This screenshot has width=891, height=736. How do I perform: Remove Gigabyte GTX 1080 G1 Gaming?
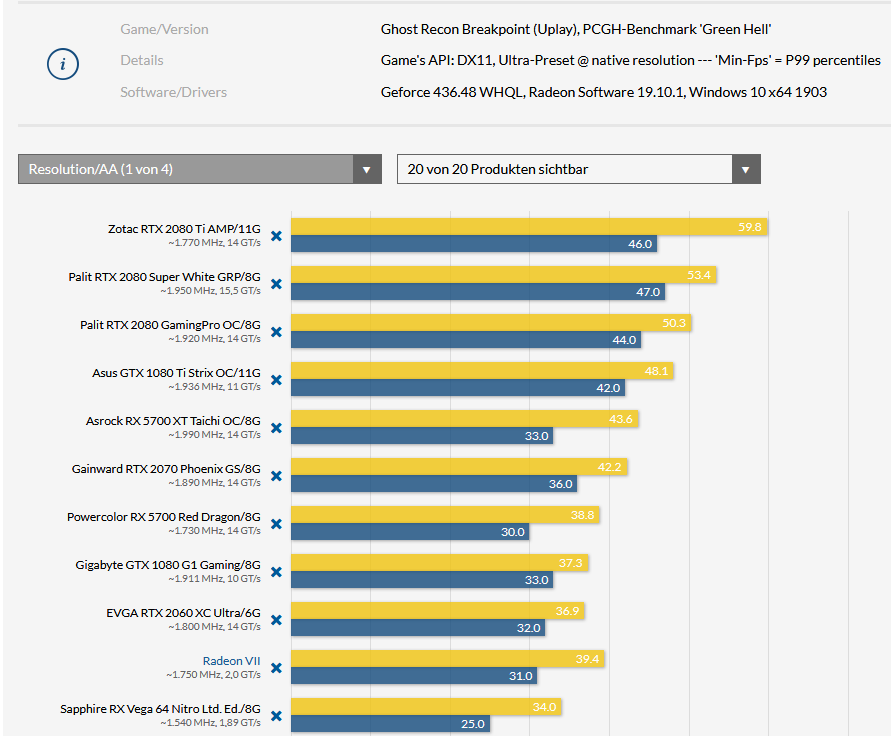pos(276,572)
